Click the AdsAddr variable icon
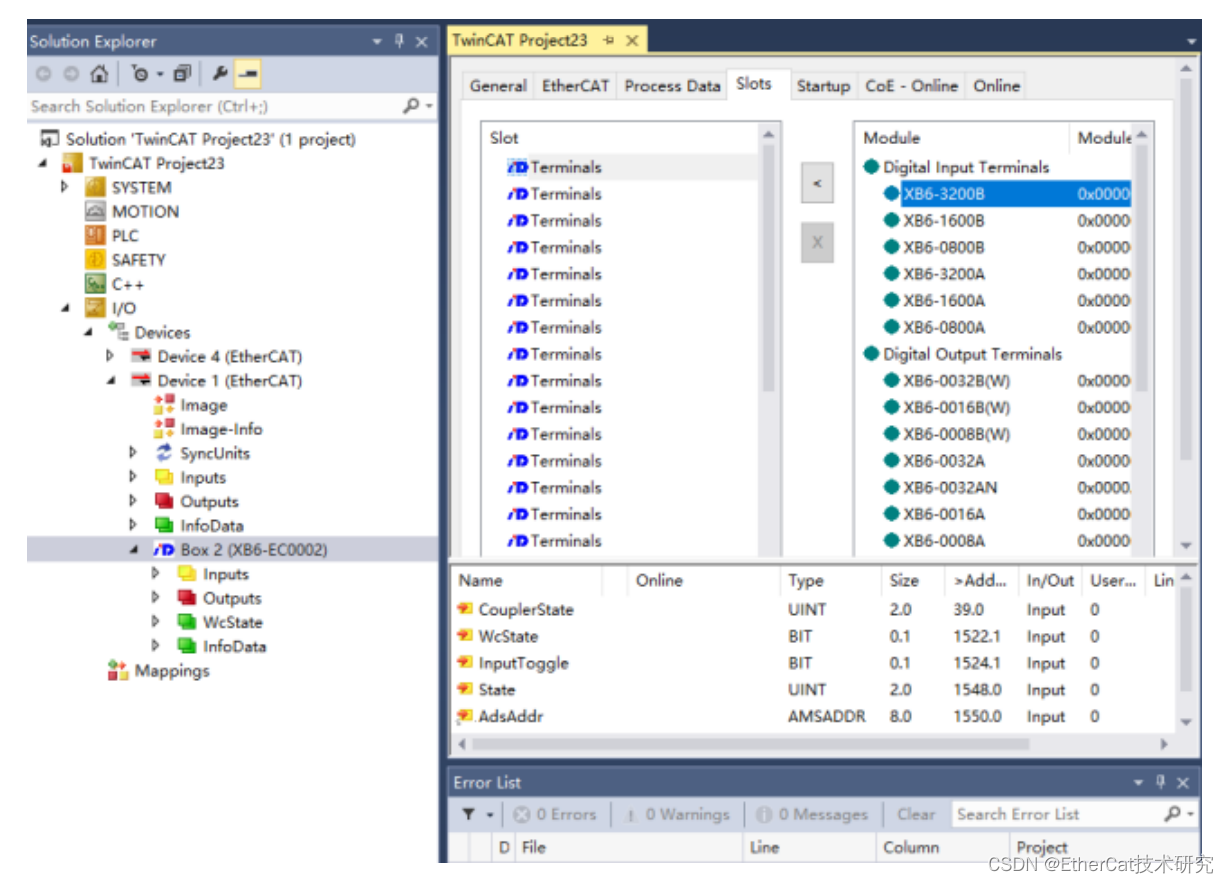The width and height of the screenshot is (1229, 883). click(465, 716)
